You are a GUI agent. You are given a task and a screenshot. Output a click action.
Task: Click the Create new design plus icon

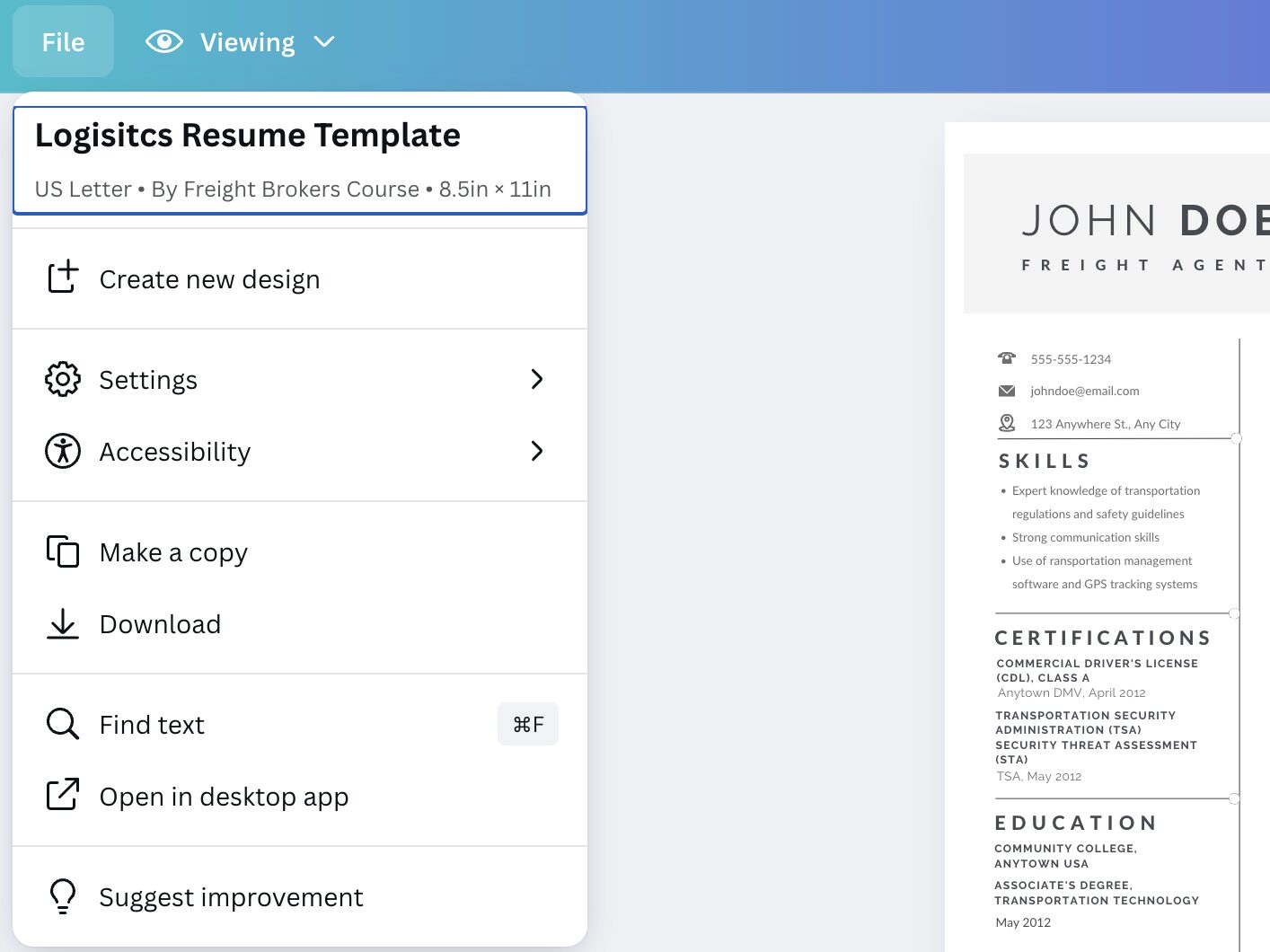click(x=63, y=278)
